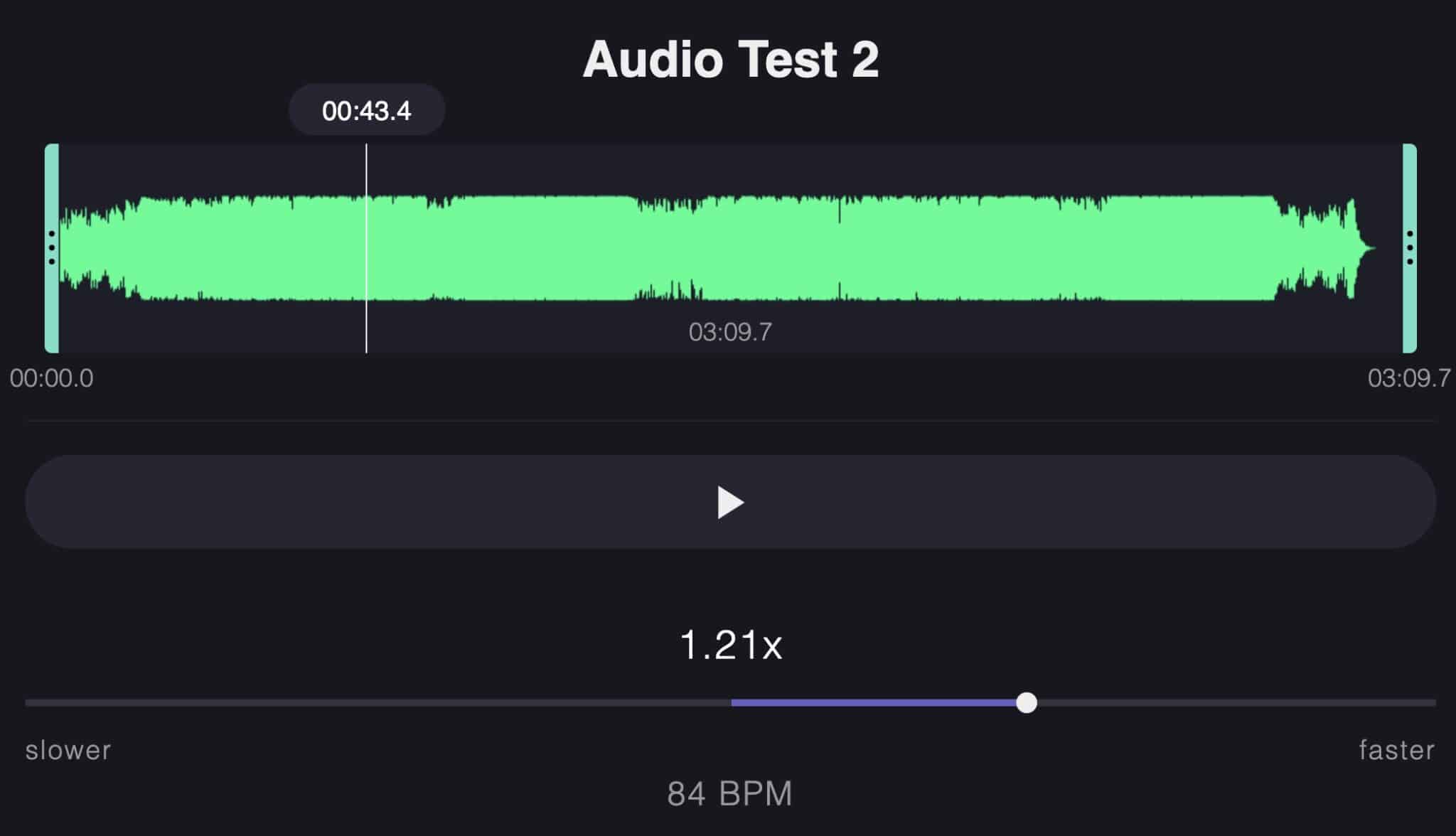Click the left trim handle of the waveform
The height and width of the screenshot is (836, 1456).
tap(52, 248)
